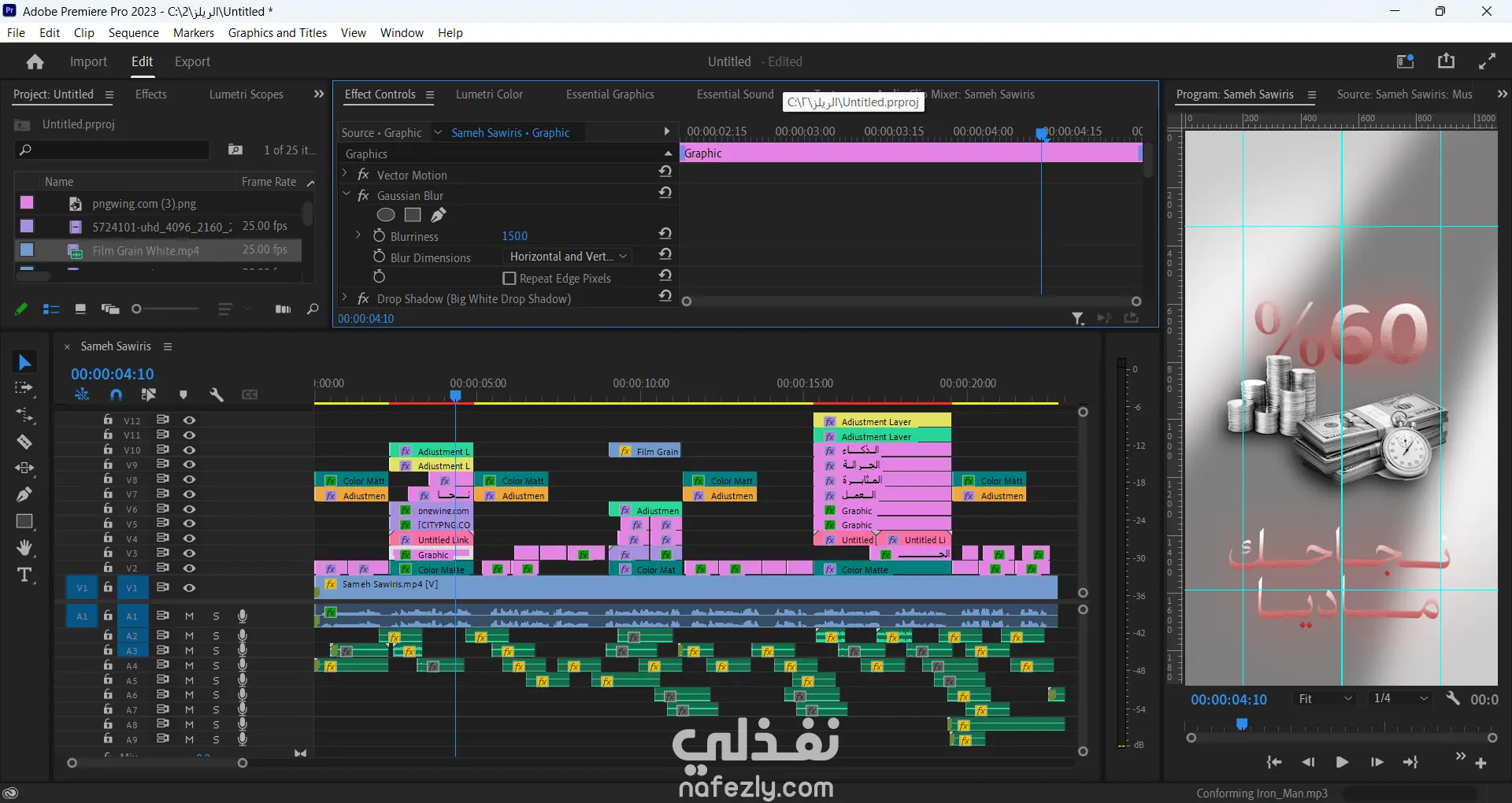This screenshot has width=1512, height=803.
Task: Toggle Captions track options icon
Action: (x=250, y=394)
